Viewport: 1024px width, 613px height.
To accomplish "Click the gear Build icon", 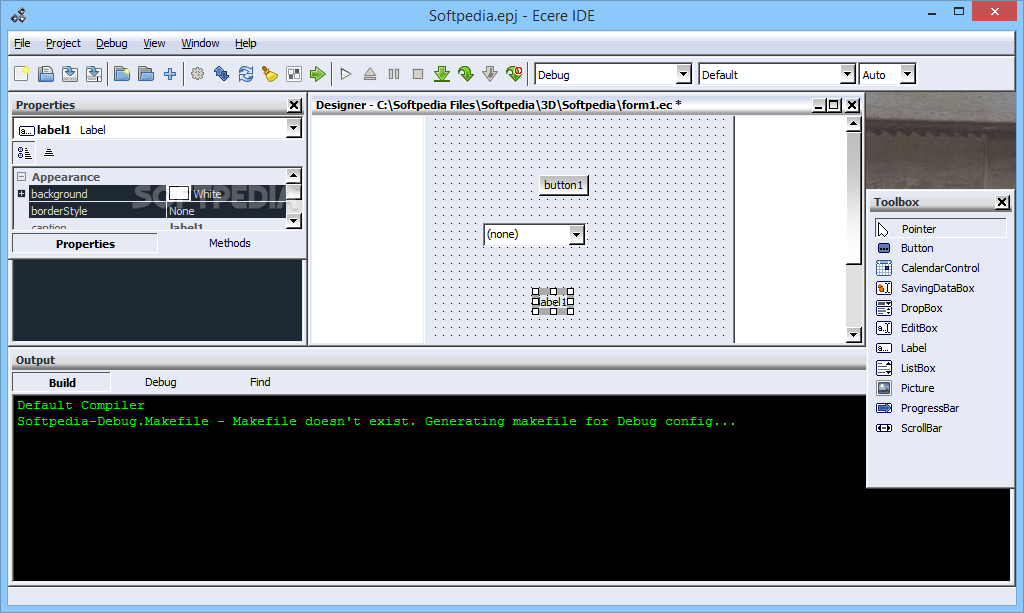I will click(x=197, y=74).
